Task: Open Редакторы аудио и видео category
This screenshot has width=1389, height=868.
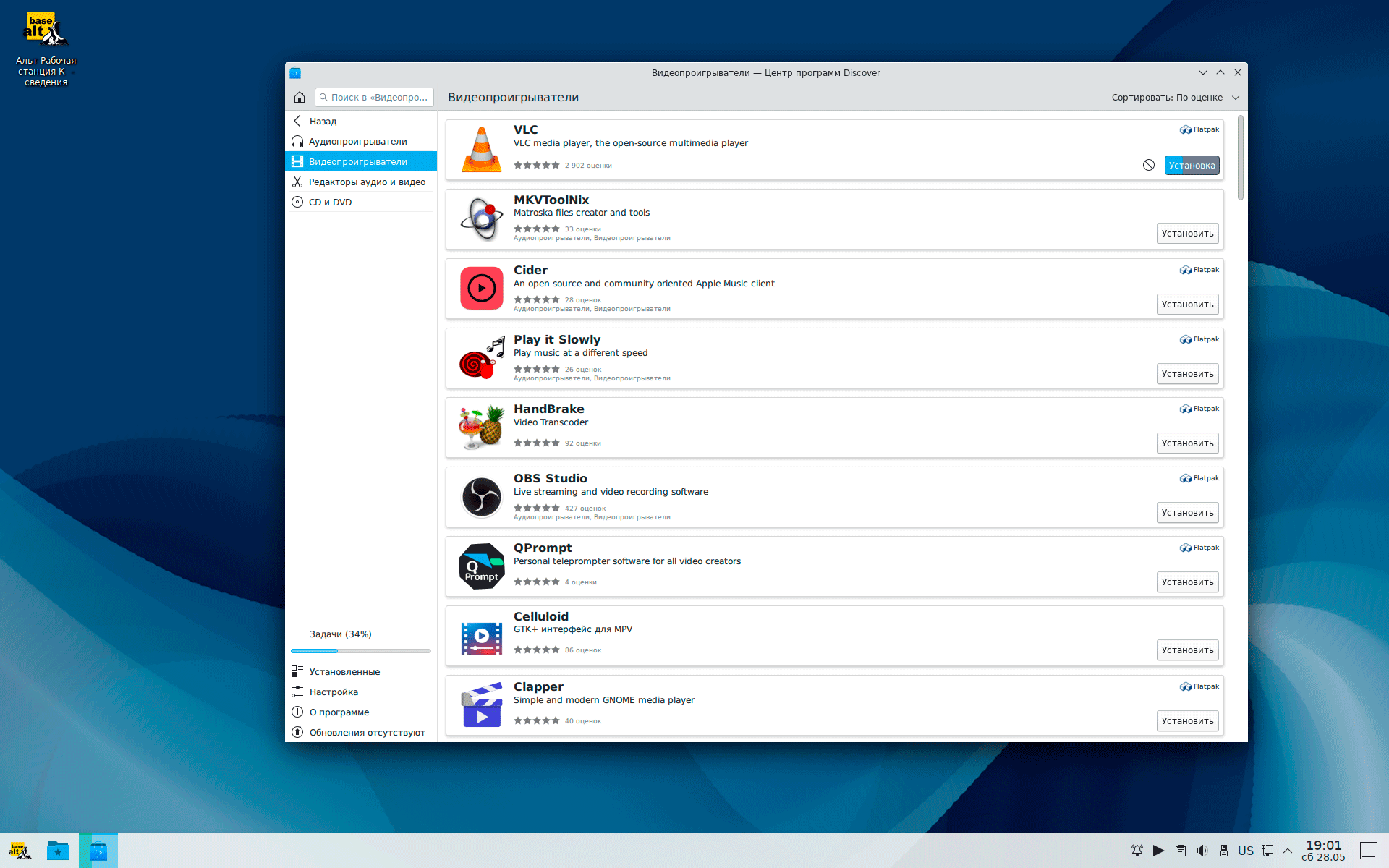Action: pos(366,182)
